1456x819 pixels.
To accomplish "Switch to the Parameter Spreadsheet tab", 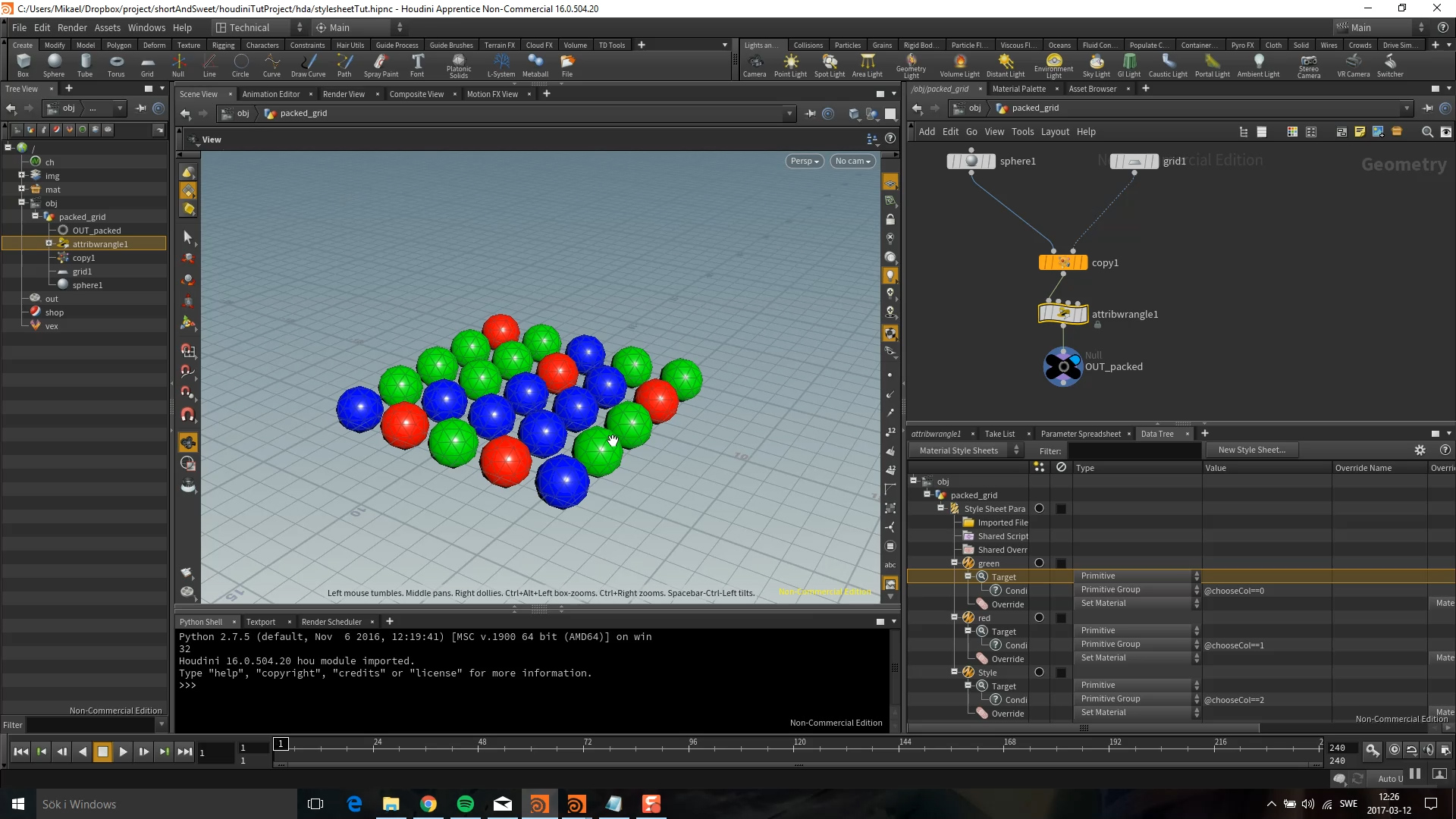I will coord(1081,433).
